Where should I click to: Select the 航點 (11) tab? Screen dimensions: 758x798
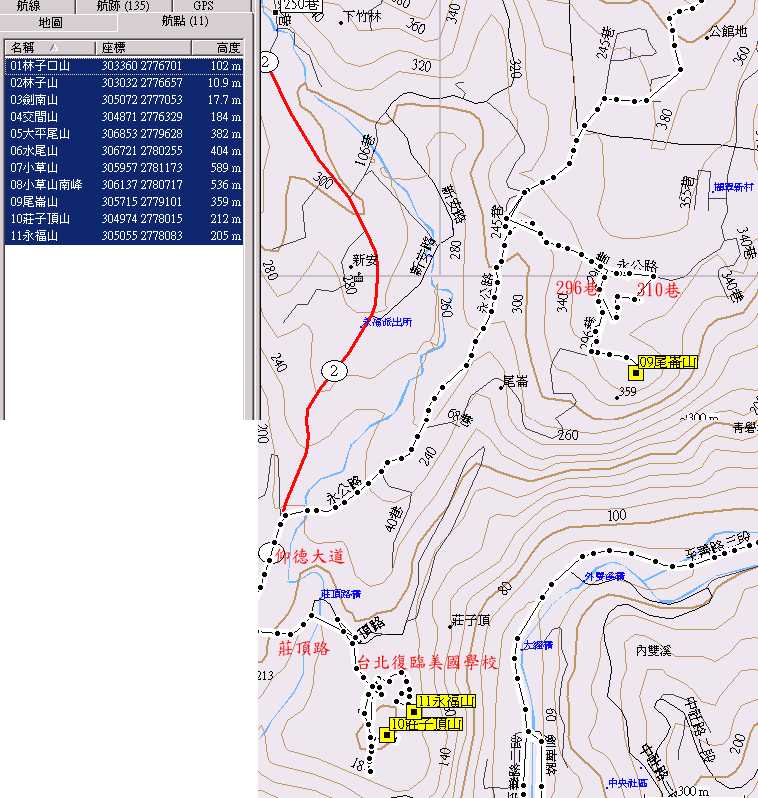[x=185, y=21]
